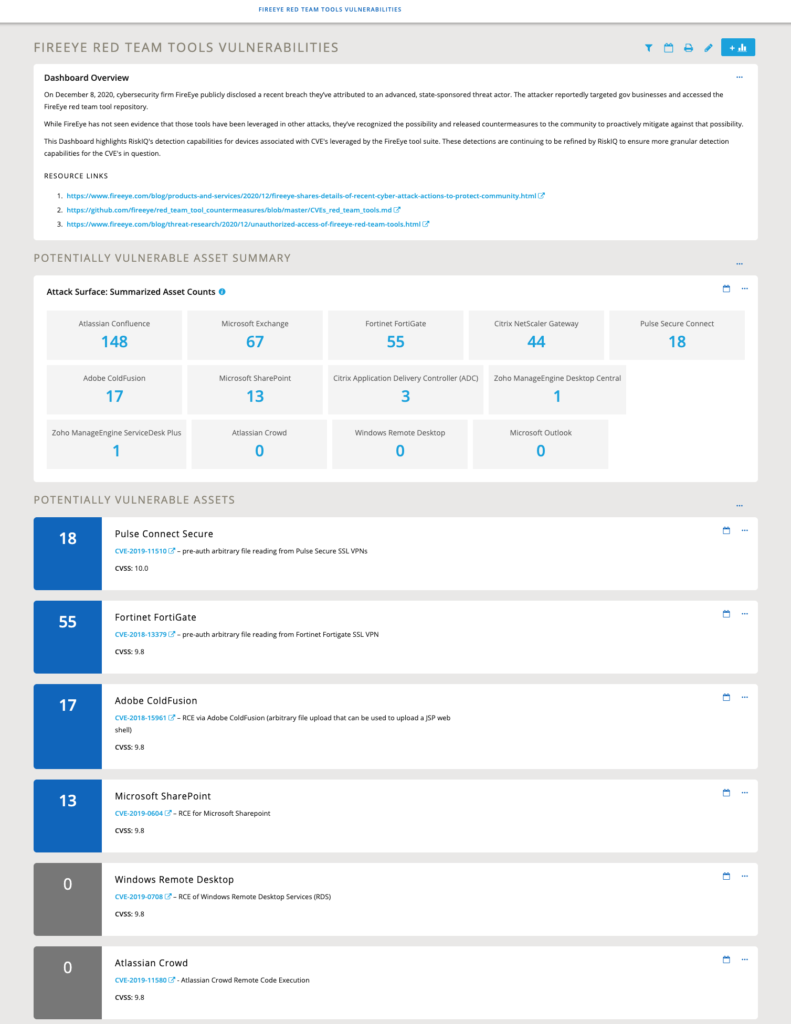The image size is (791, 1024).
Task: Select Zoho ManageEngine ServiceDesk Plus tile
Action: click(116, 444)
